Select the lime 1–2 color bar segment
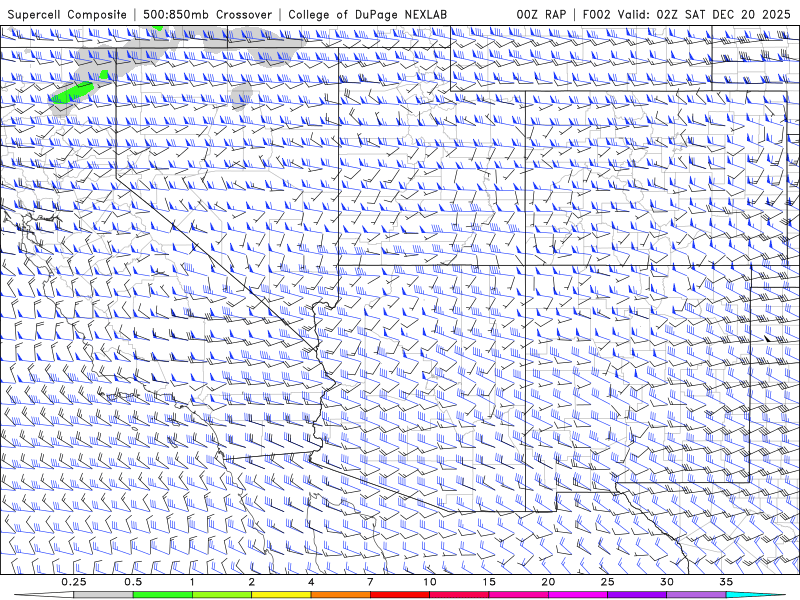Viewport: 800px width, 600px height. tap(222, 595)
